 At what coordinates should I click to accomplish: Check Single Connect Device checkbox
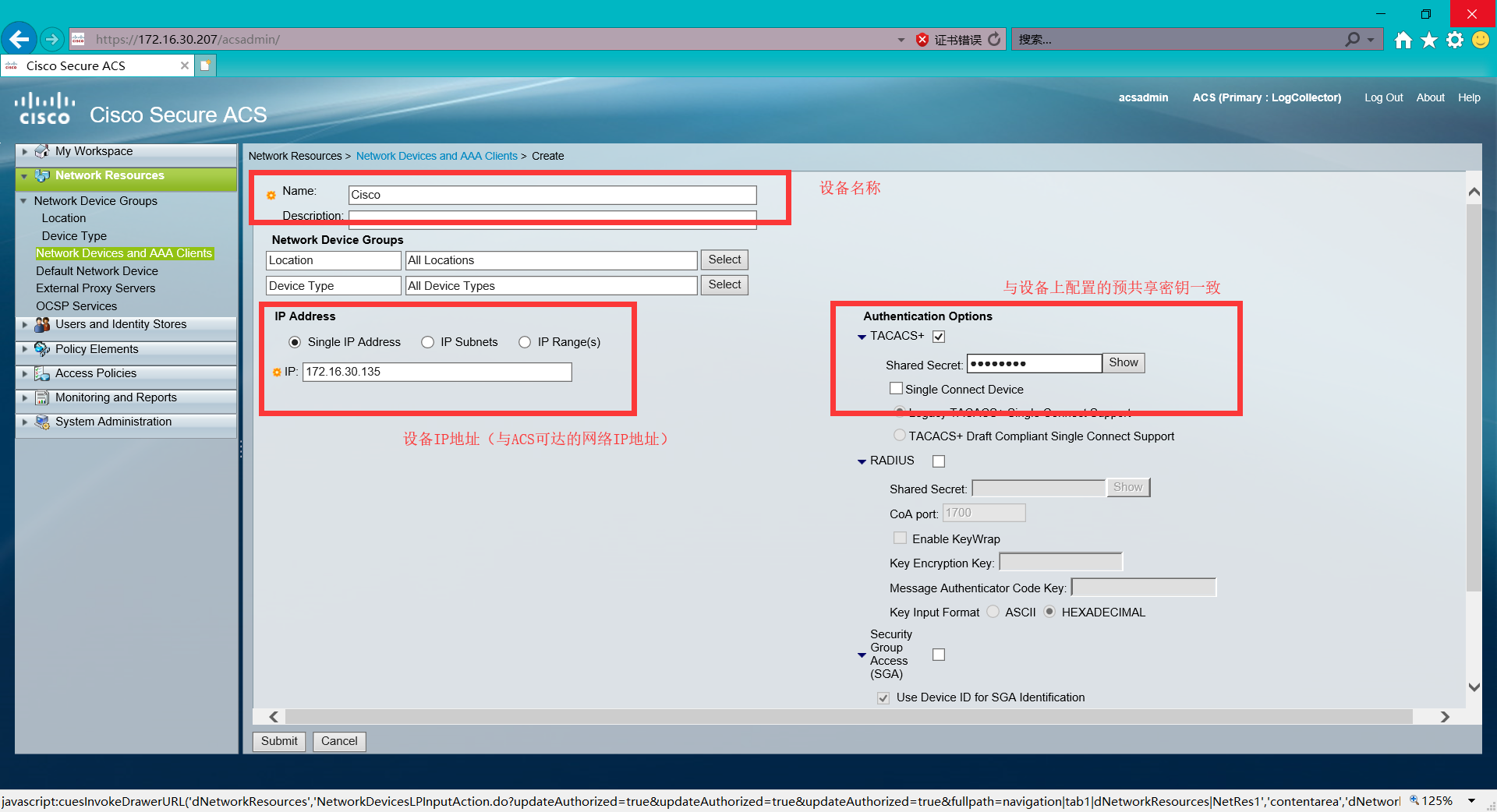896,388
